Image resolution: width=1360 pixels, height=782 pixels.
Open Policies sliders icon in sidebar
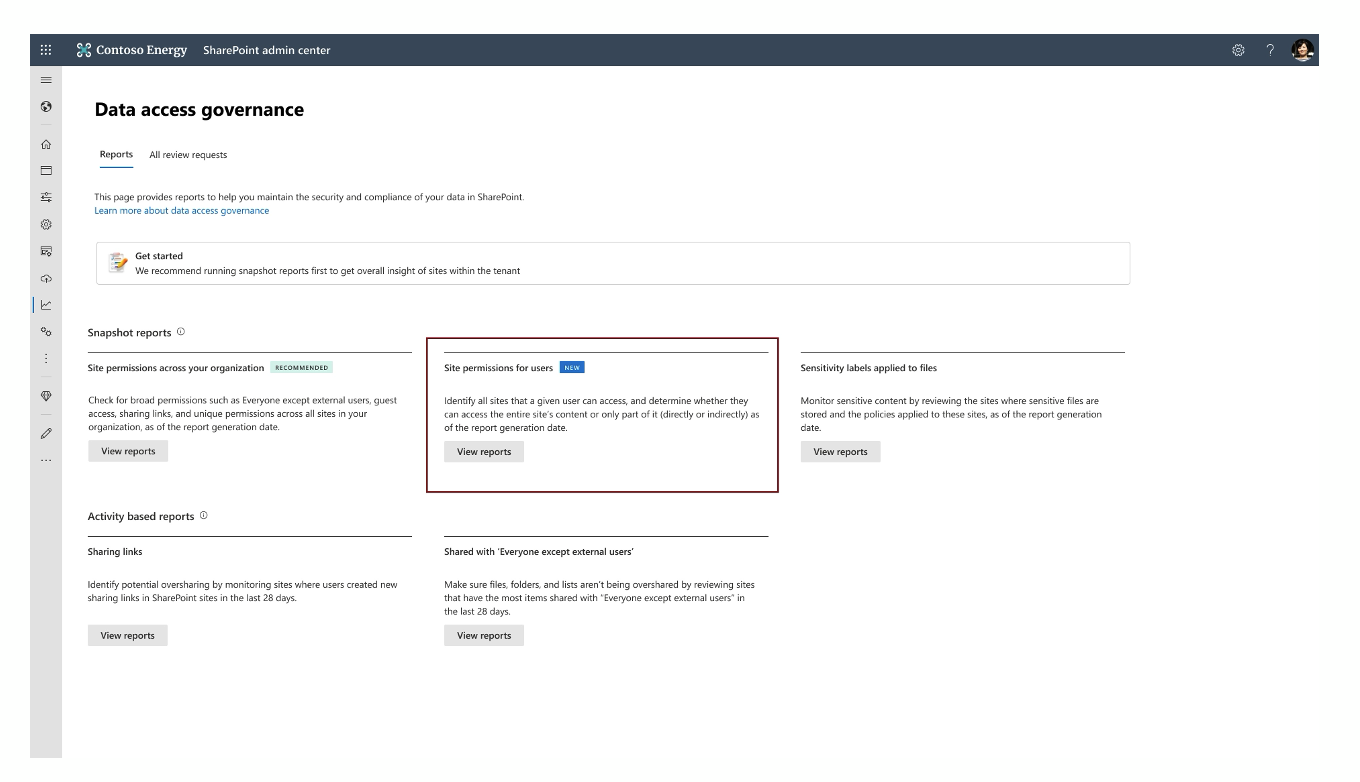pyautogui.click(x=46, y=198)
